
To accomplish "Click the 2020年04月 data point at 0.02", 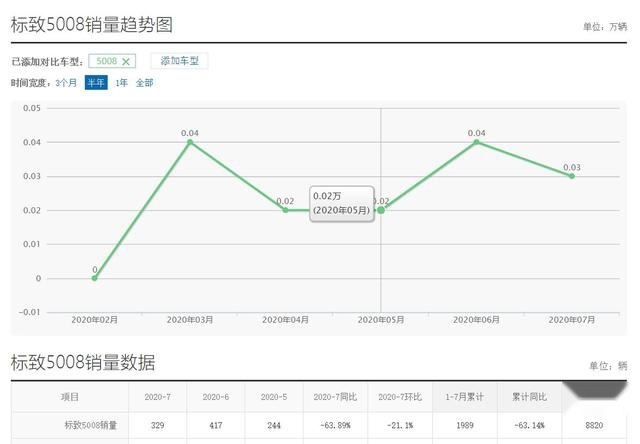I will tap(285, 210).
